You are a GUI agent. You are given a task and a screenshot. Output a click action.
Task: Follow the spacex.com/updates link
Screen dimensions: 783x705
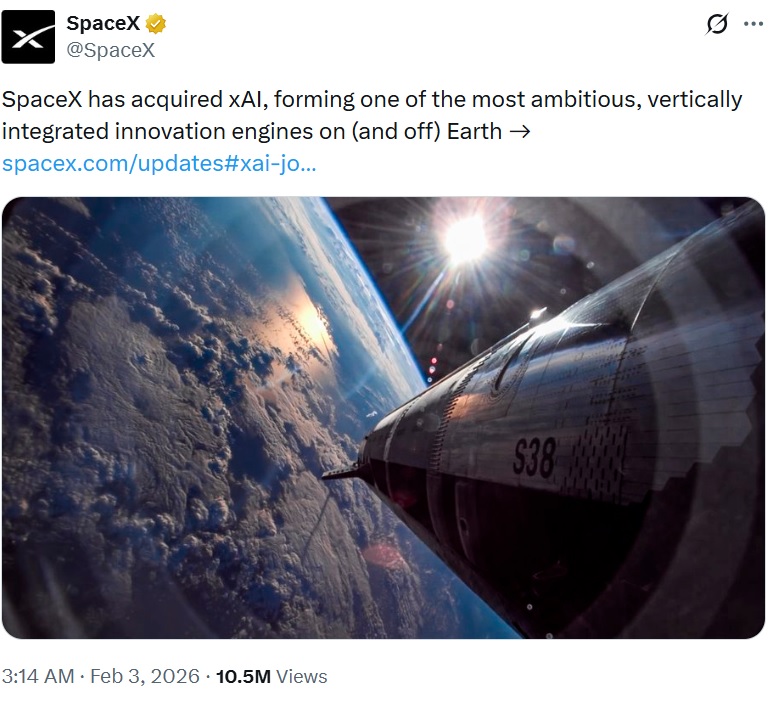coord(160,162)
